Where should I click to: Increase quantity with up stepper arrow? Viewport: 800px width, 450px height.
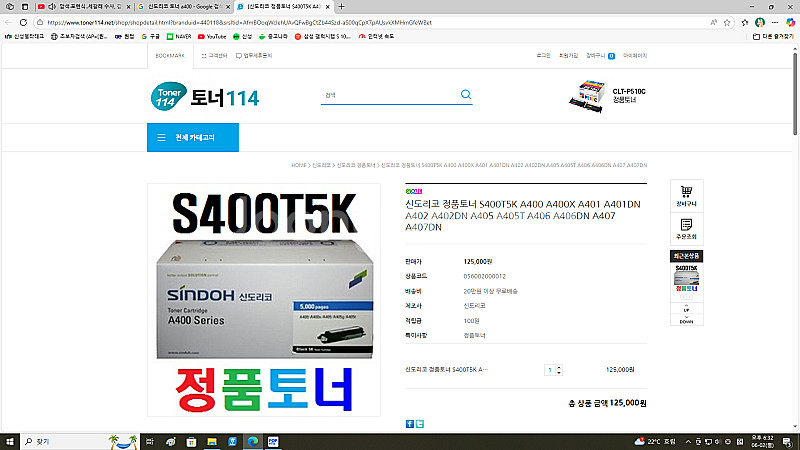[x=559, y=367]
